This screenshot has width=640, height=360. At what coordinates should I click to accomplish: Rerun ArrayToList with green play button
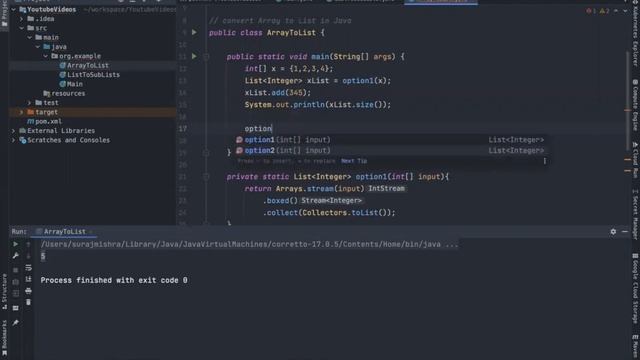pos(16,244)
